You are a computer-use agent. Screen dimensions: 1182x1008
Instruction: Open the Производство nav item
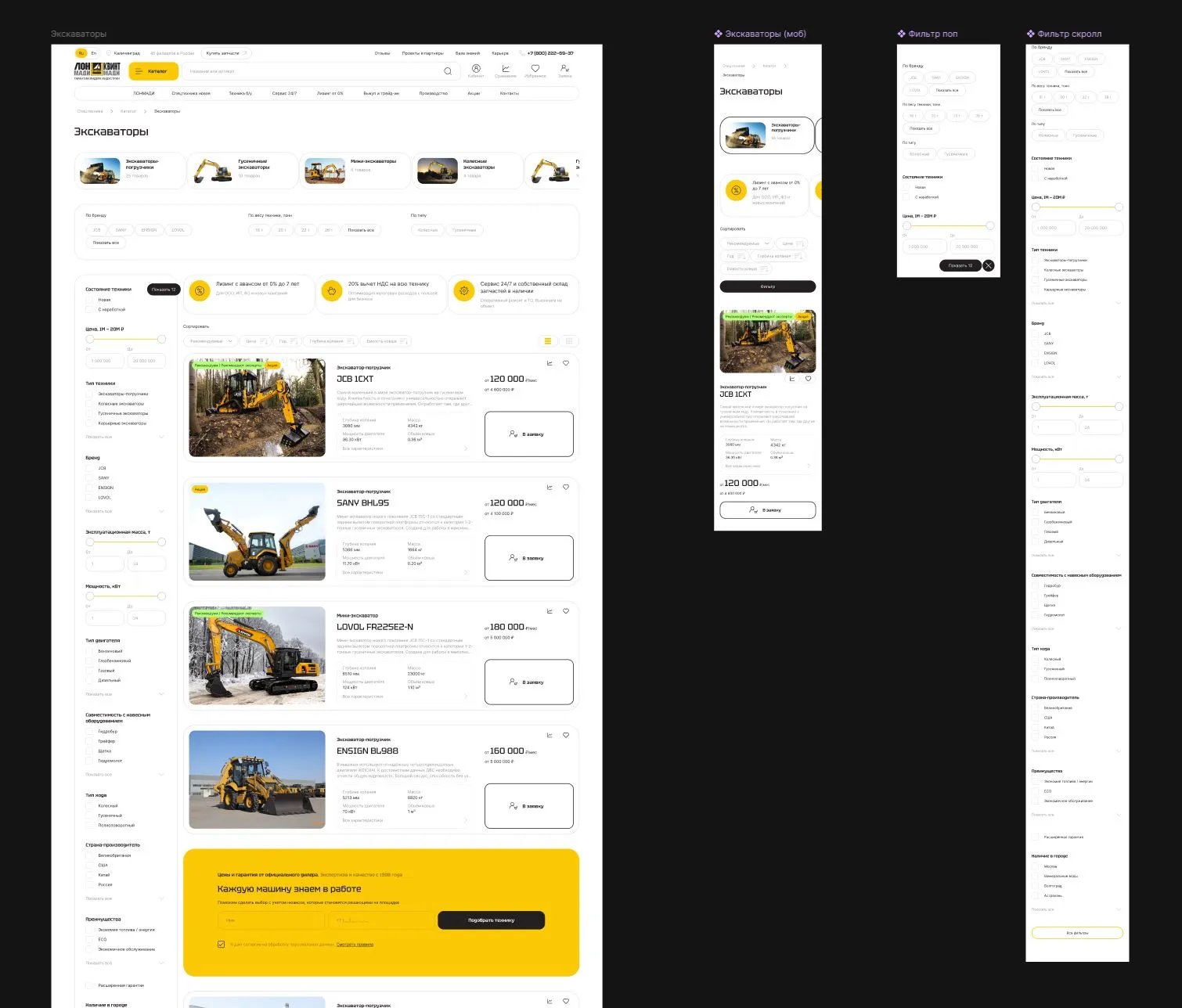[x=434, y=93]
